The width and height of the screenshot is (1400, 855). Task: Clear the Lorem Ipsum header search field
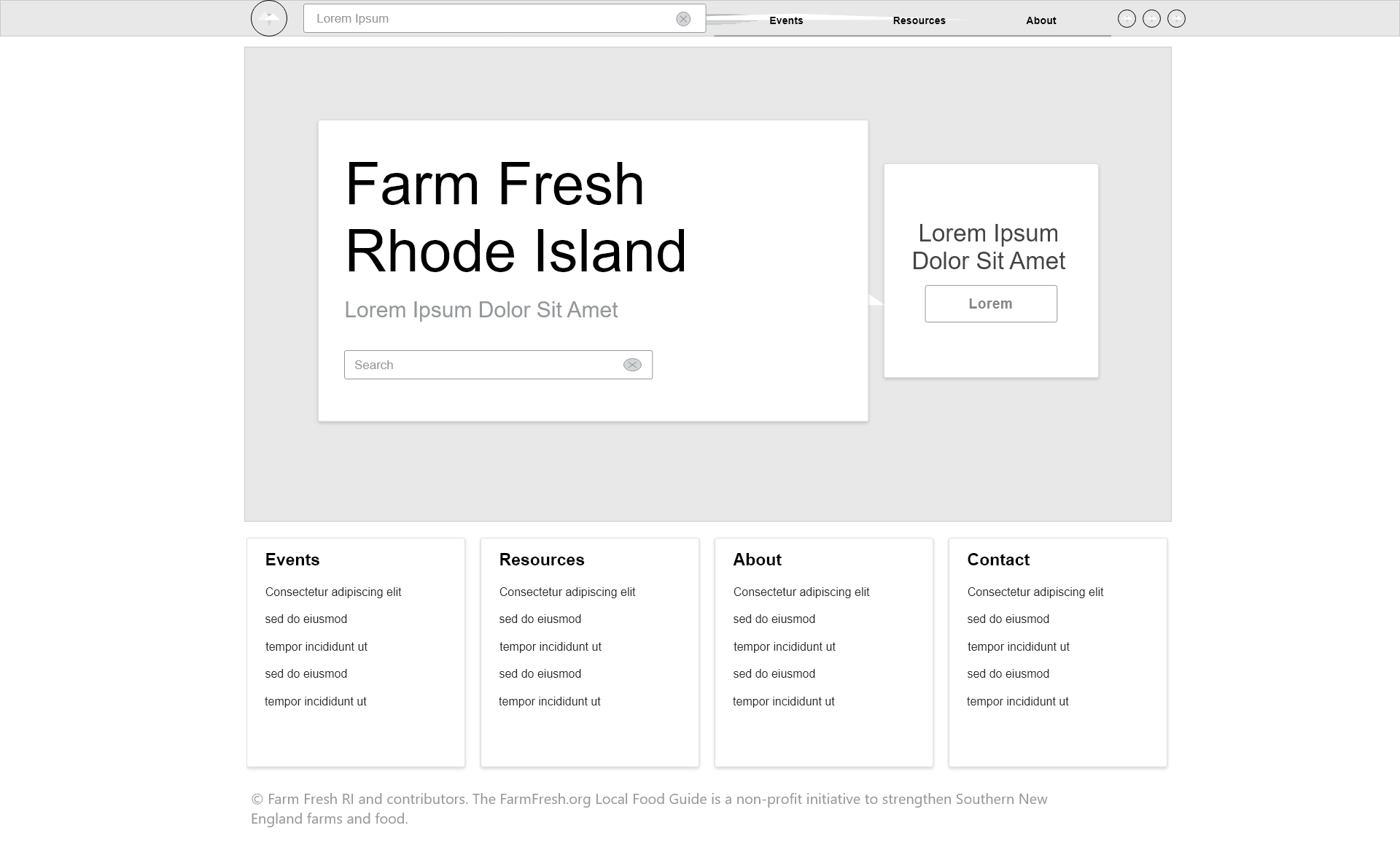pos(683,19)
